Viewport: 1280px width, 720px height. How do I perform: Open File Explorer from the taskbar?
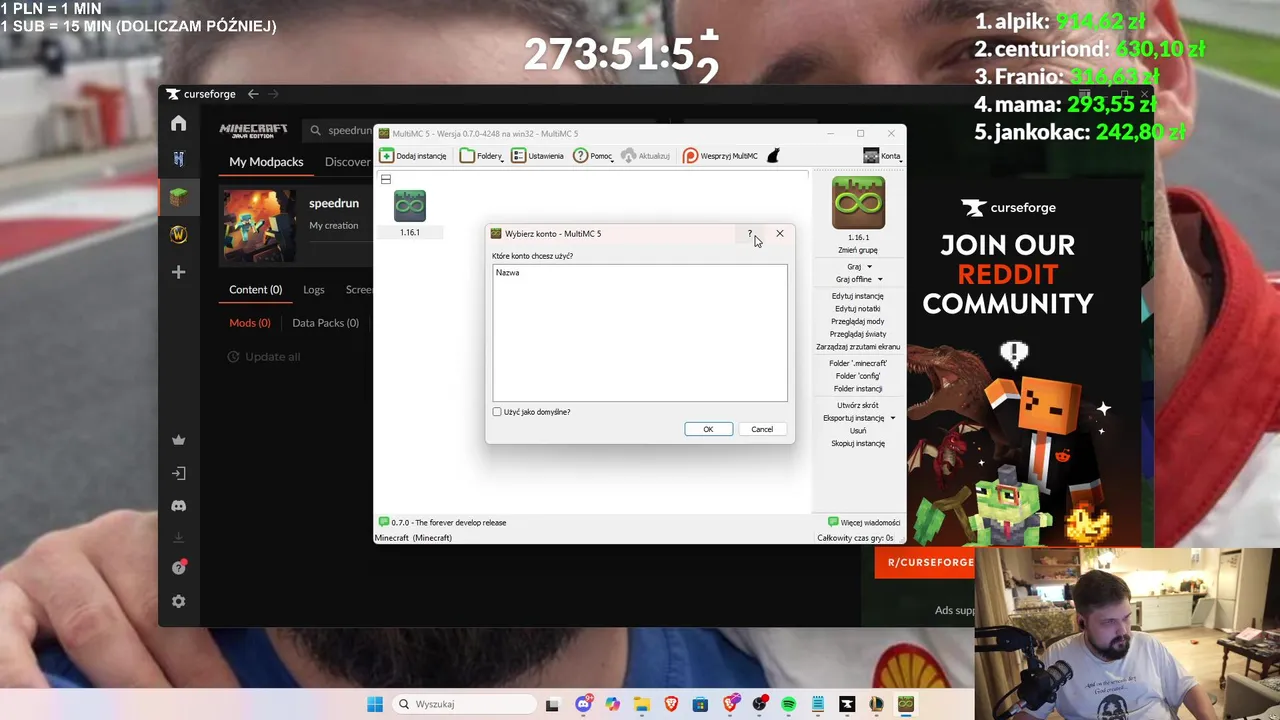(641, 704)
